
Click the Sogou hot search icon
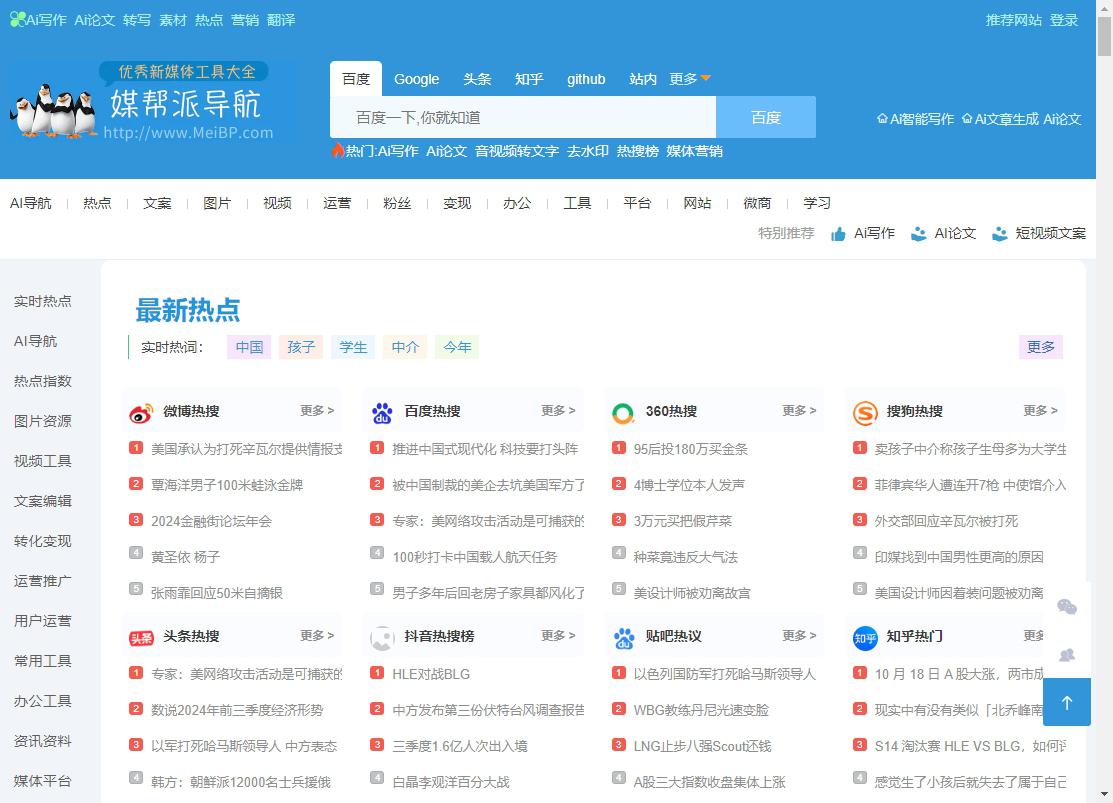coord(865,413)
